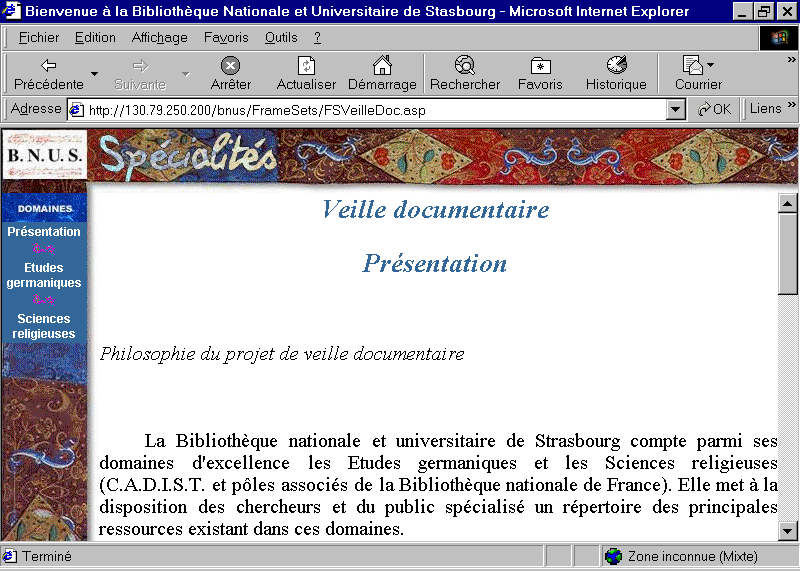Viewport: 800px width, 571px height.
Task: Click the B.N.U.S. logo
Action: click(x=44, y=155)
